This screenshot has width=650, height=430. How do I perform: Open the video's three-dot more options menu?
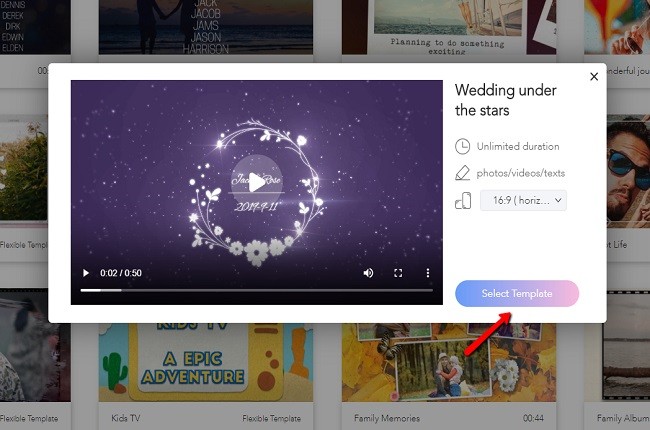pyautogui.click(x=428, y=273)
